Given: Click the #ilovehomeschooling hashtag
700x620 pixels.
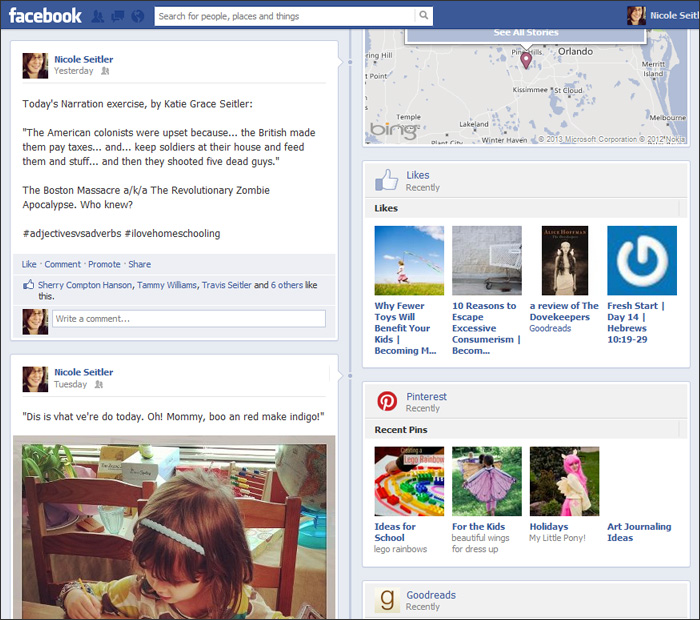Looking at the screenshot, I should [172, 233].
